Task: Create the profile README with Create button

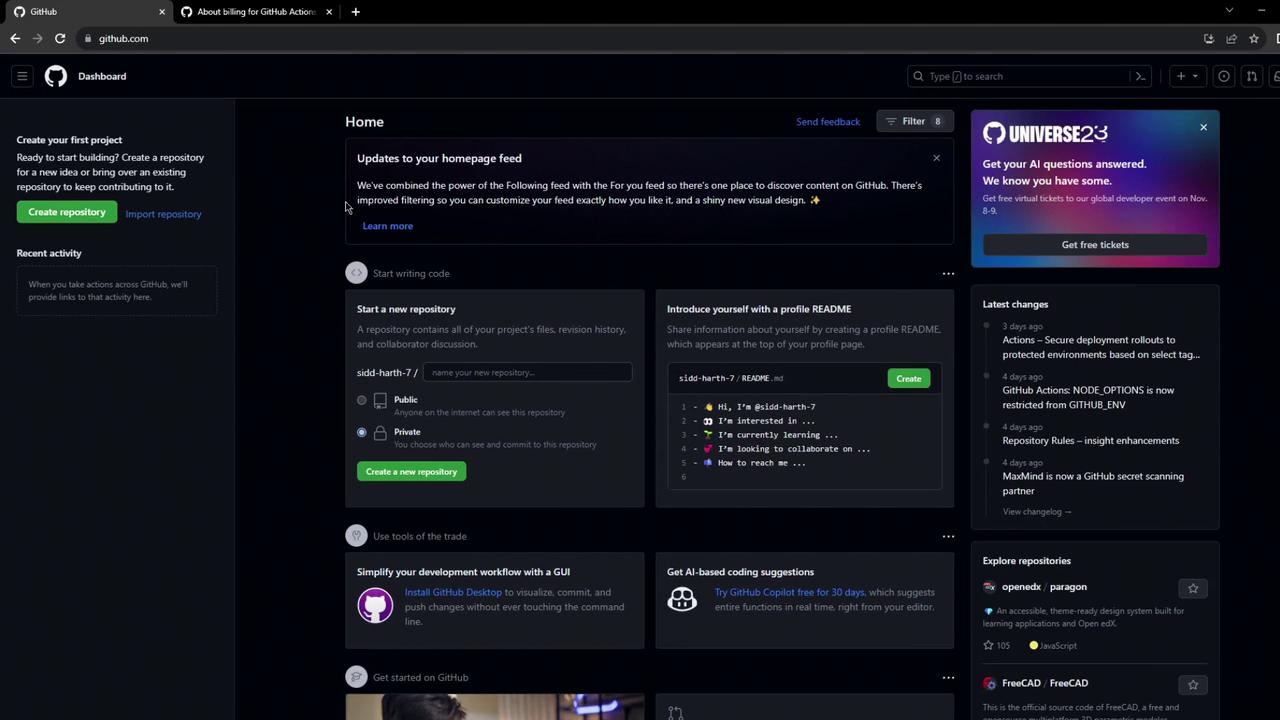Action: (x=908, y=378)
